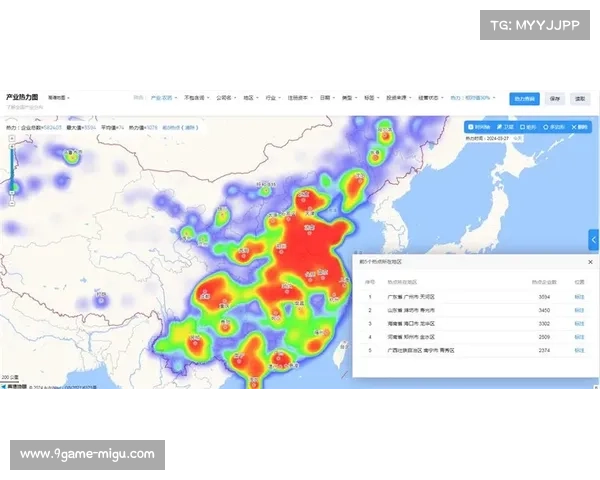Select the 广东省 广州市 天河区 row text

click(411, 297)
